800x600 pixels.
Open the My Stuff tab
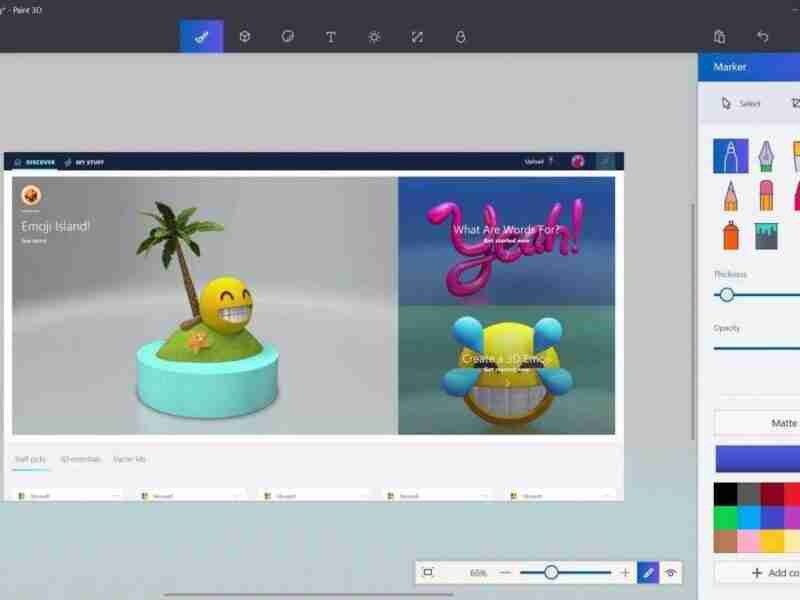85,162
